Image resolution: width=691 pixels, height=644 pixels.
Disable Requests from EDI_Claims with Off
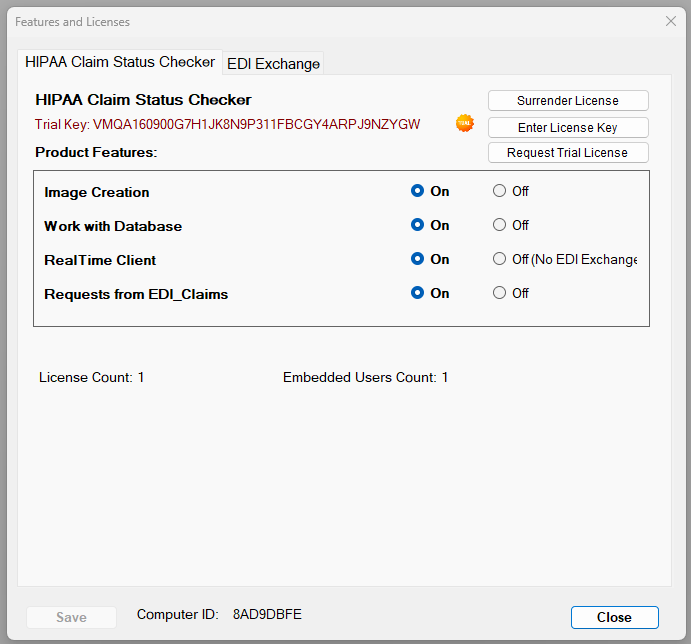(511, 293)
